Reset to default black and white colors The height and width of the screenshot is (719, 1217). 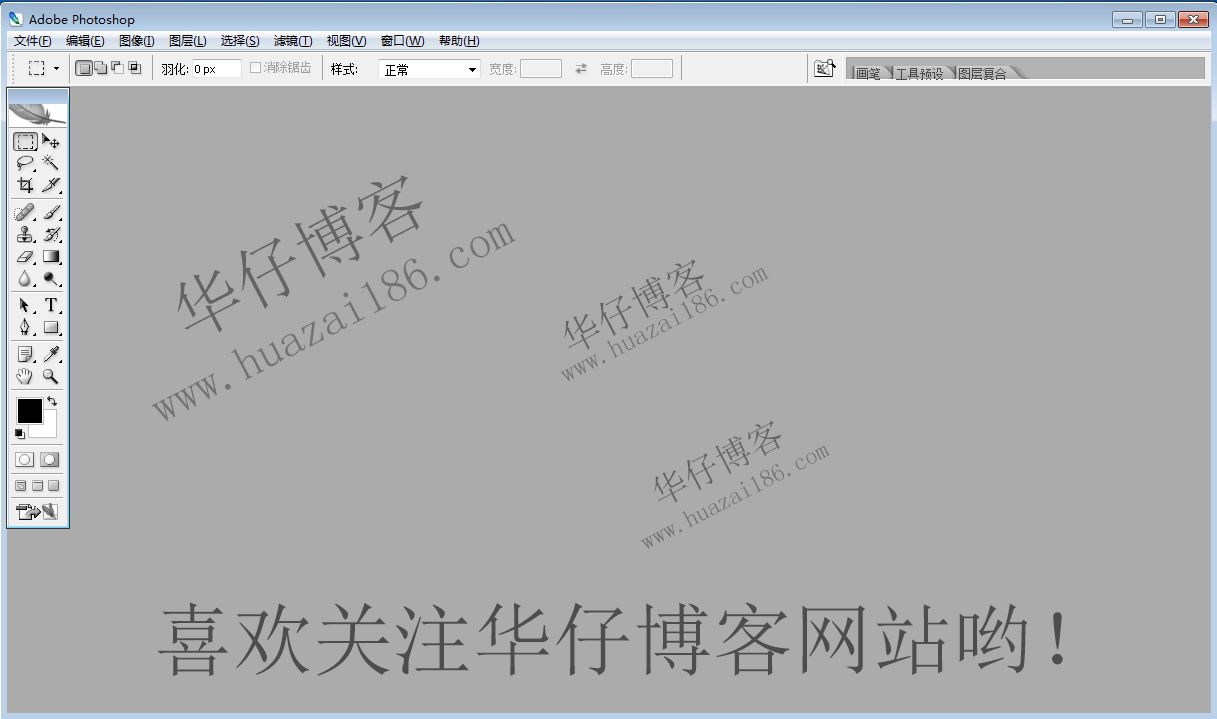click(20, 434)
